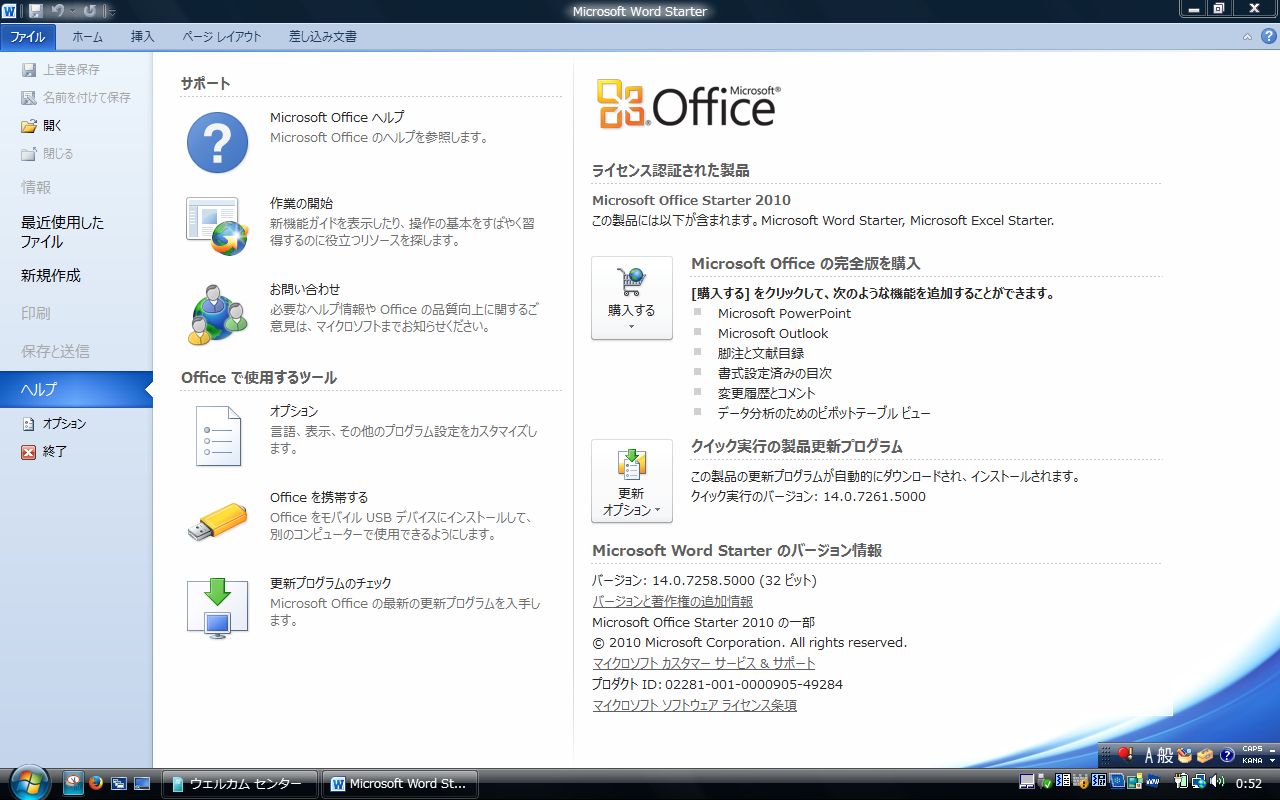Open マイクロソフト ソフトウェア ライセンス条項 link

(x=695, y=706)
